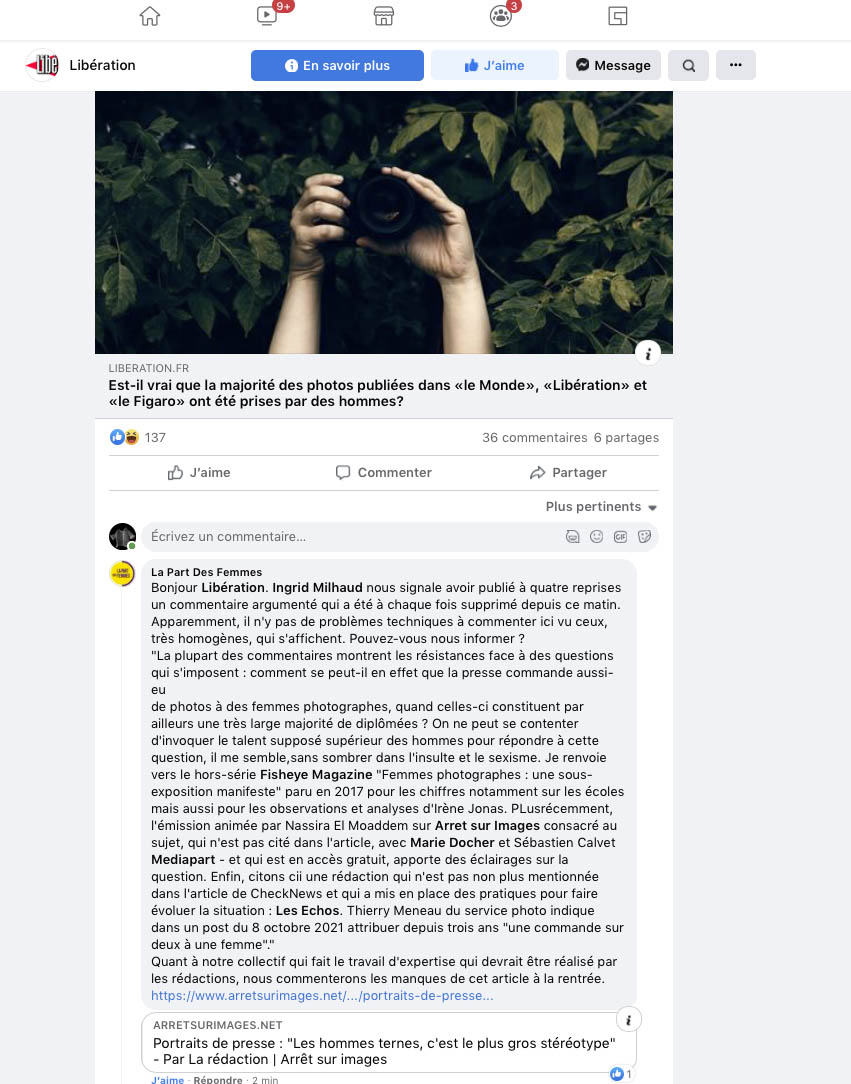Insert an emoji in the comment box

click(x=597, y=536)
